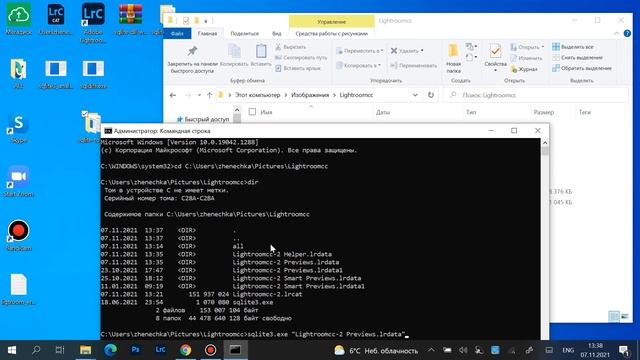Image resolution: width=640 pixels, height=360 pixels.
Task: Open the text document desktop icon
Action: tap(19, 289)
